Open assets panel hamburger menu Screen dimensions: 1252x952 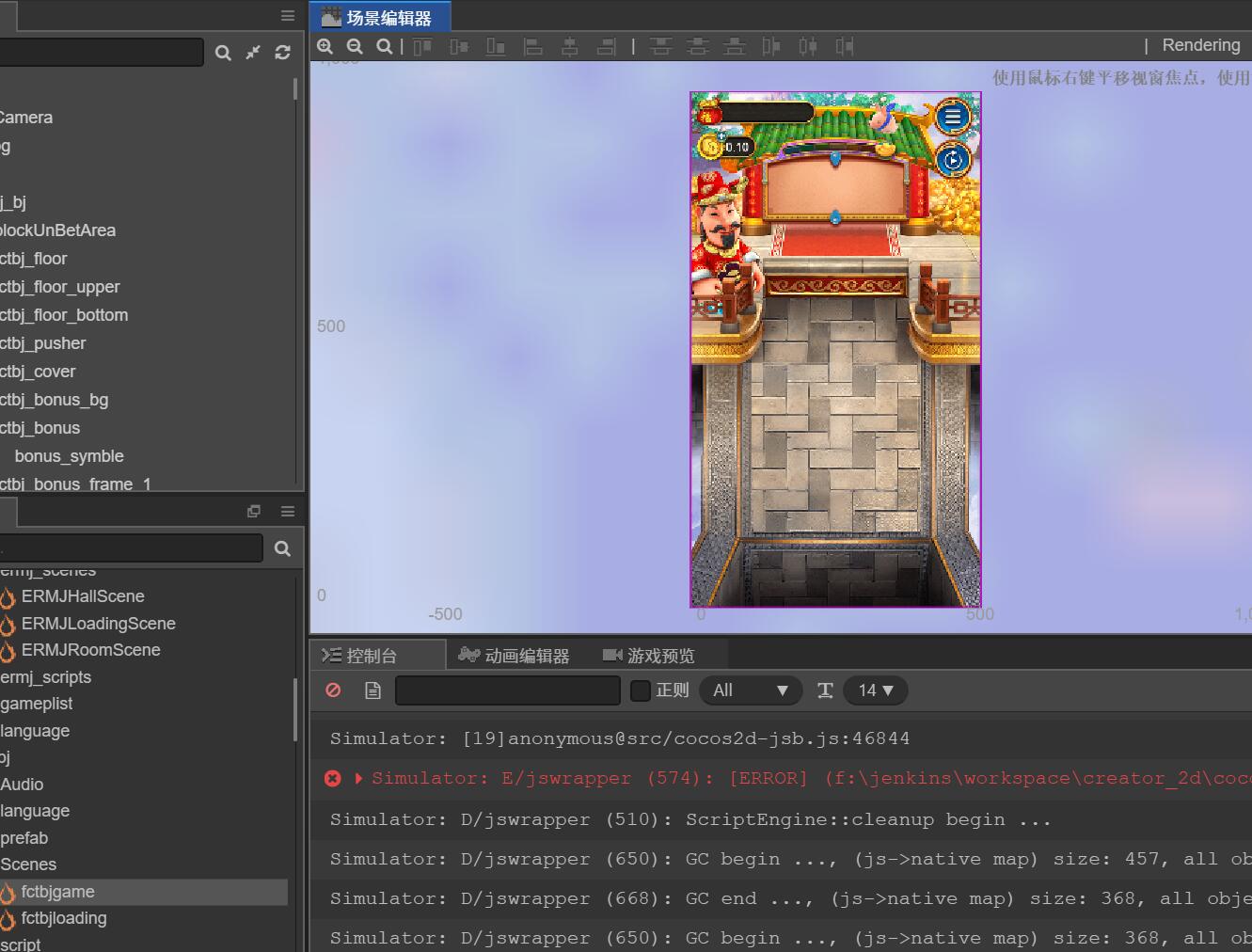click(288, 511)
